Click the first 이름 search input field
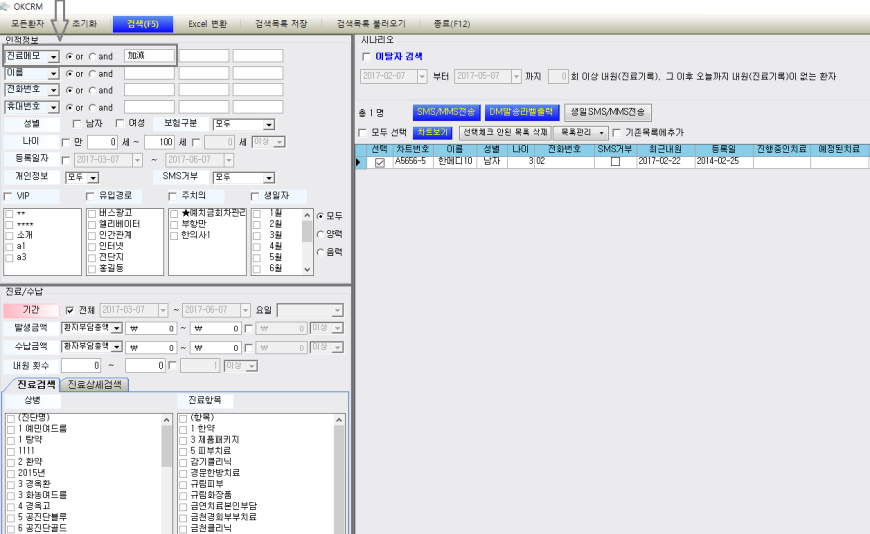870x534 pixels. click(149, 73)
